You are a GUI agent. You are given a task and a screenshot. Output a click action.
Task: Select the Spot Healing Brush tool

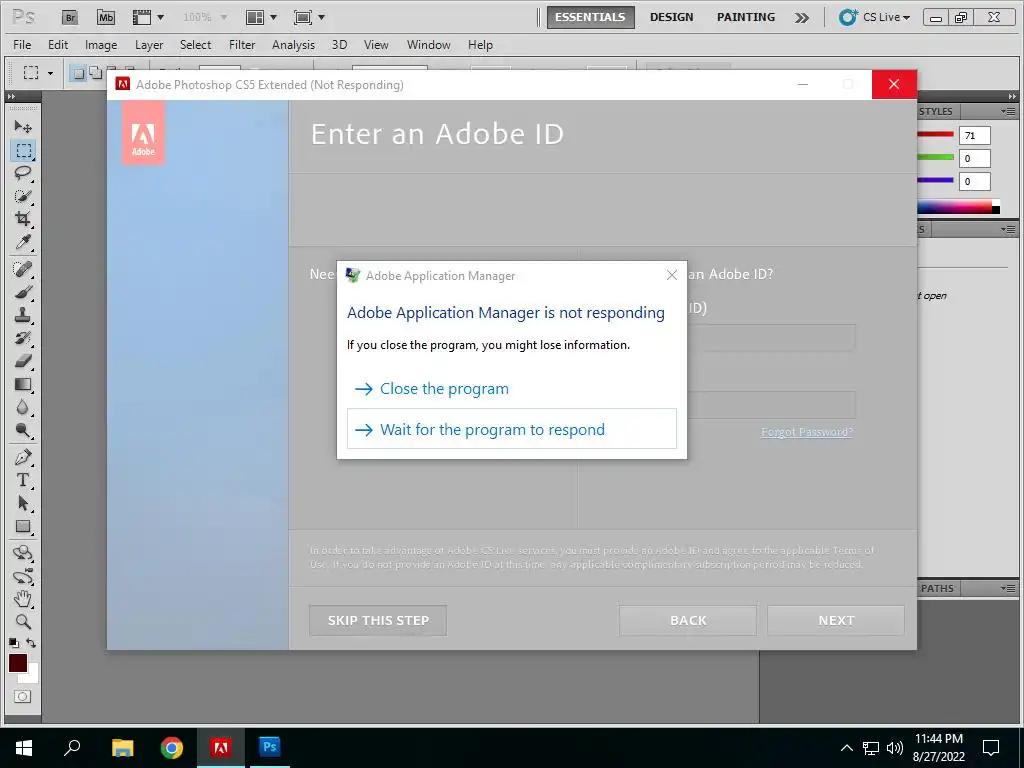pyautogui.click(x=23, y=268)
